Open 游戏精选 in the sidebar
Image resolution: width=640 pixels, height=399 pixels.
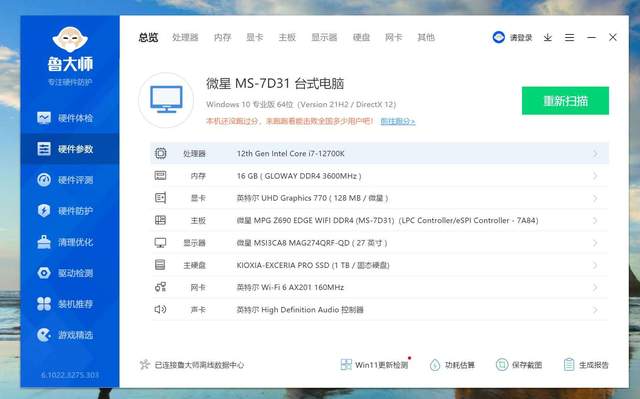(x=65, y=335)
